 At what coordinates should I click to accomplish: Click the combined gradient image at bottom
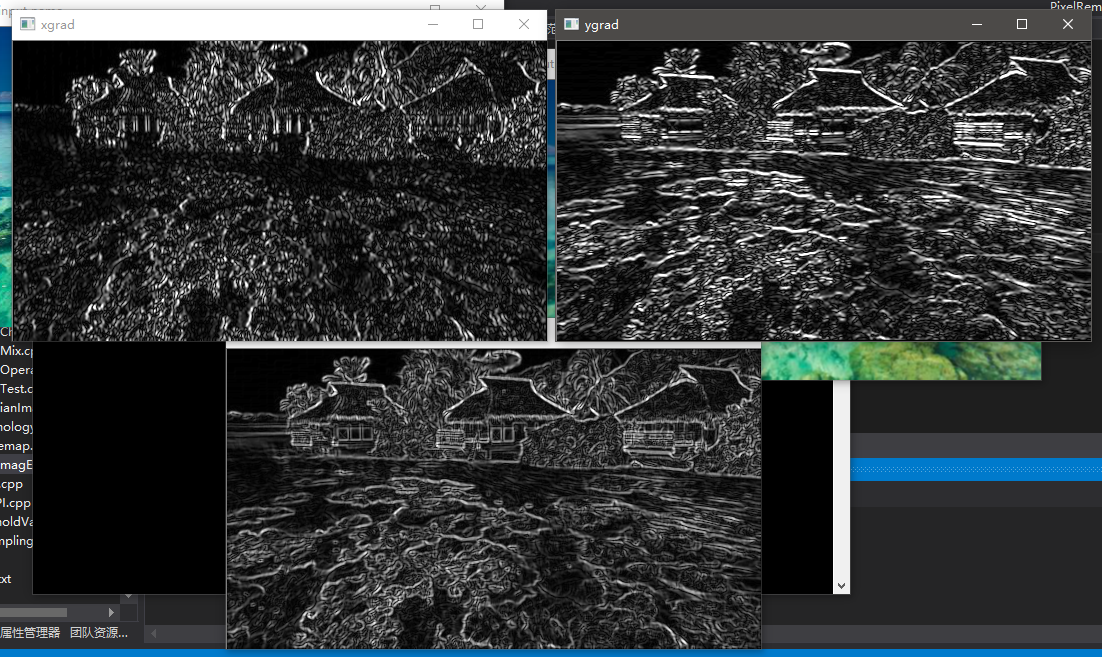tap(493, 498)
